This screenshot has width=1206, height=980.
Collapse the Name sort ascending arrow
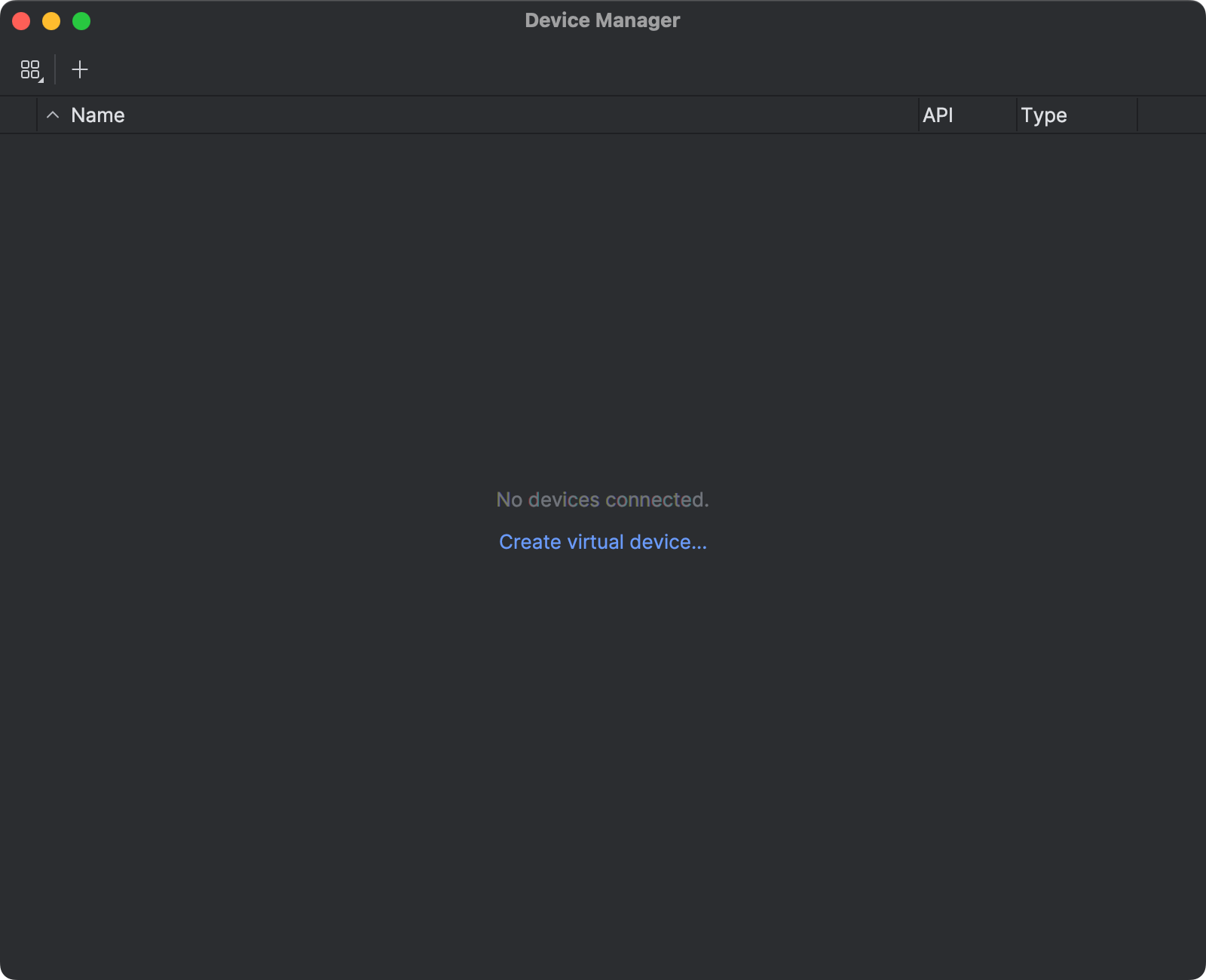[53, 115]
